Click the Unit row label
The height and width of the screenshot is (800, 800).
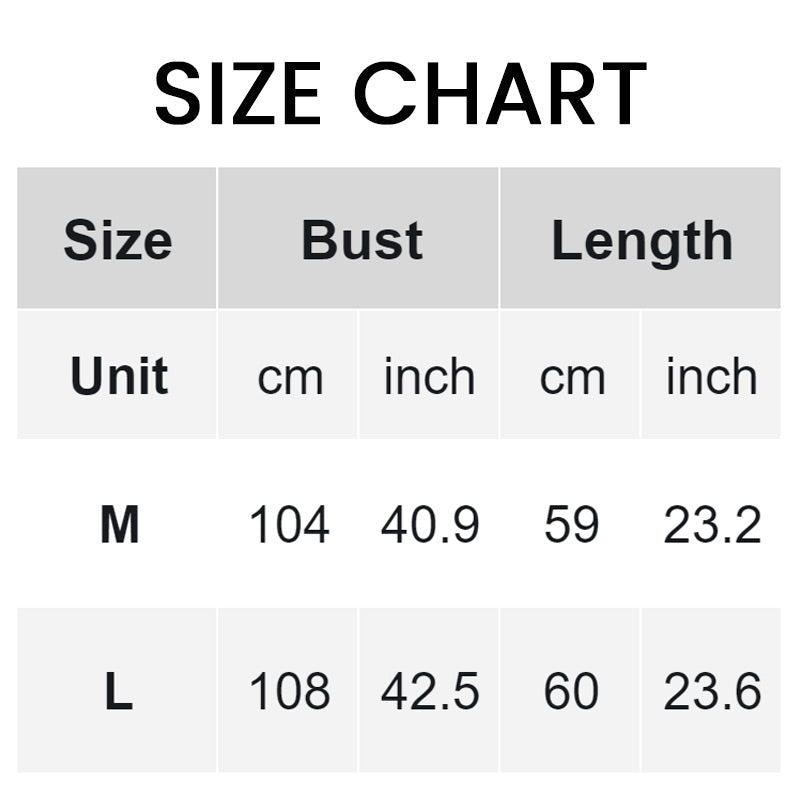(x=119, y=377)
